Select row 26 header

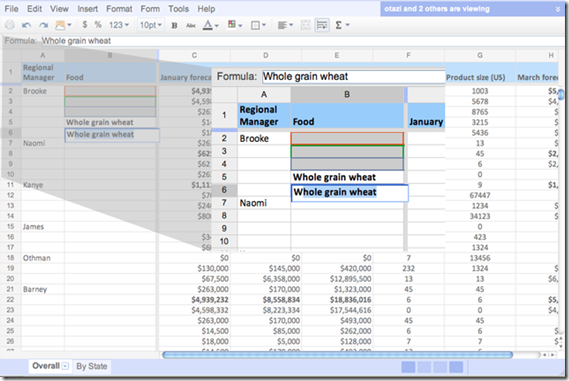pyautogui.click(x=10, y=341)
